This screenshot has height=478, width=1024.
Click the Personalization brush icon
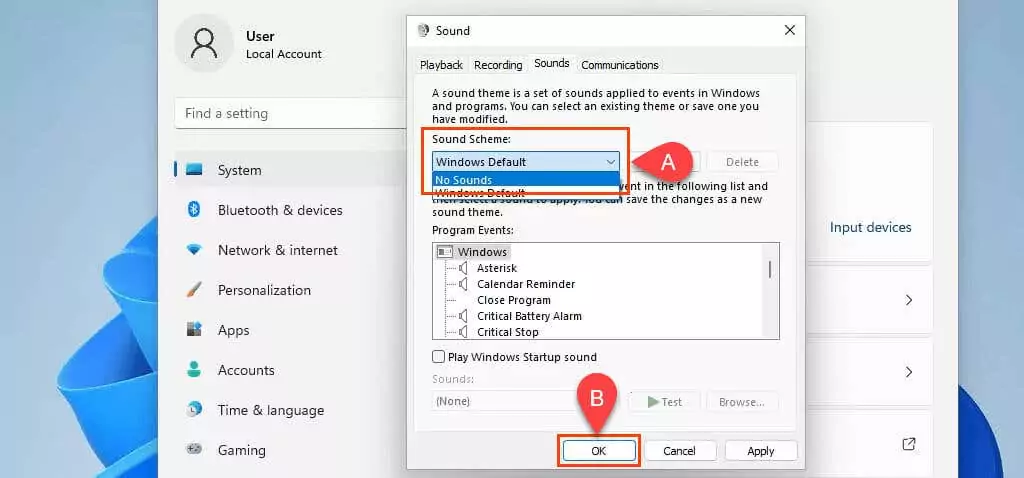click(194, 290)
